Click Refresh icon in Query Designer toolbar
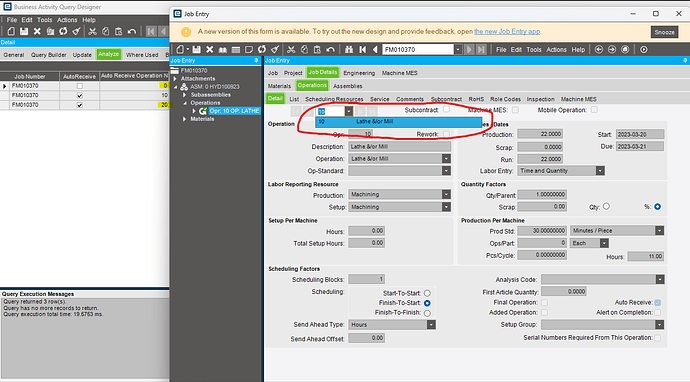The image size is (690, 382). coord(63,31)
